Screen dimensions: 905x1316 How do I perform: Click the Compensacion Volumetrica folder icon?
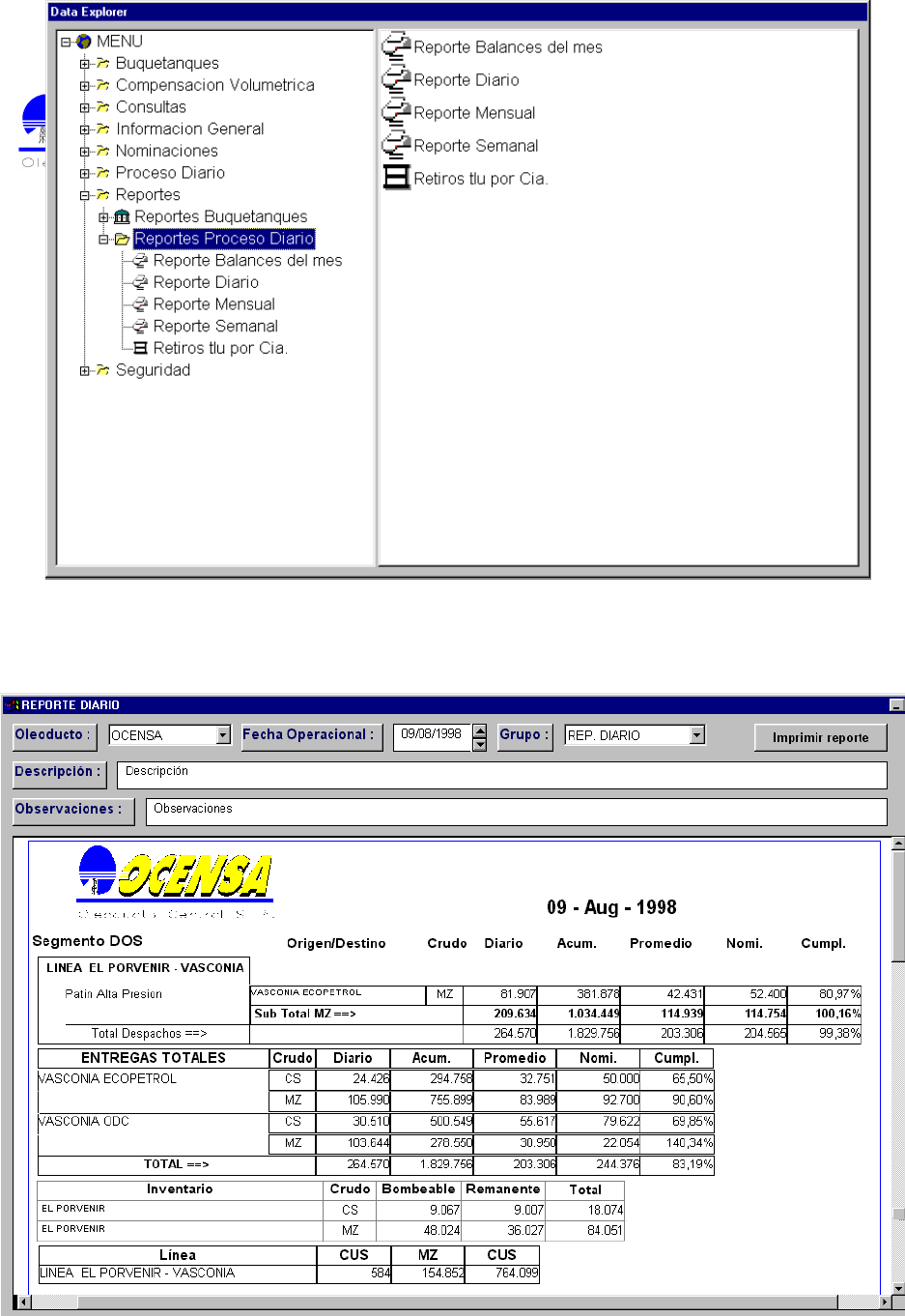[102, 85]
